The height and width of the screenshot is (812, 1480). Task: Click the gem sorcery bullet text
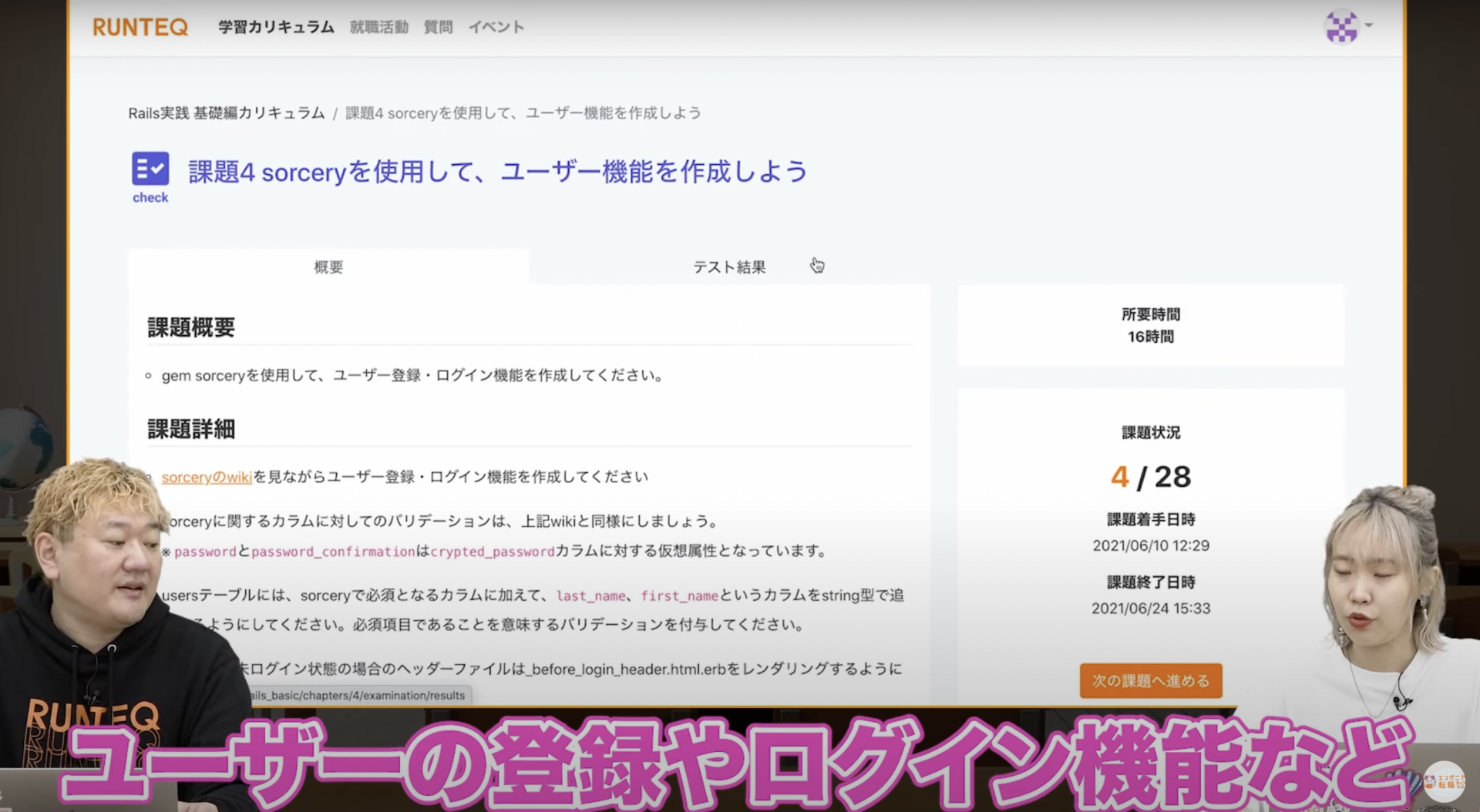[x=412, y=376]
